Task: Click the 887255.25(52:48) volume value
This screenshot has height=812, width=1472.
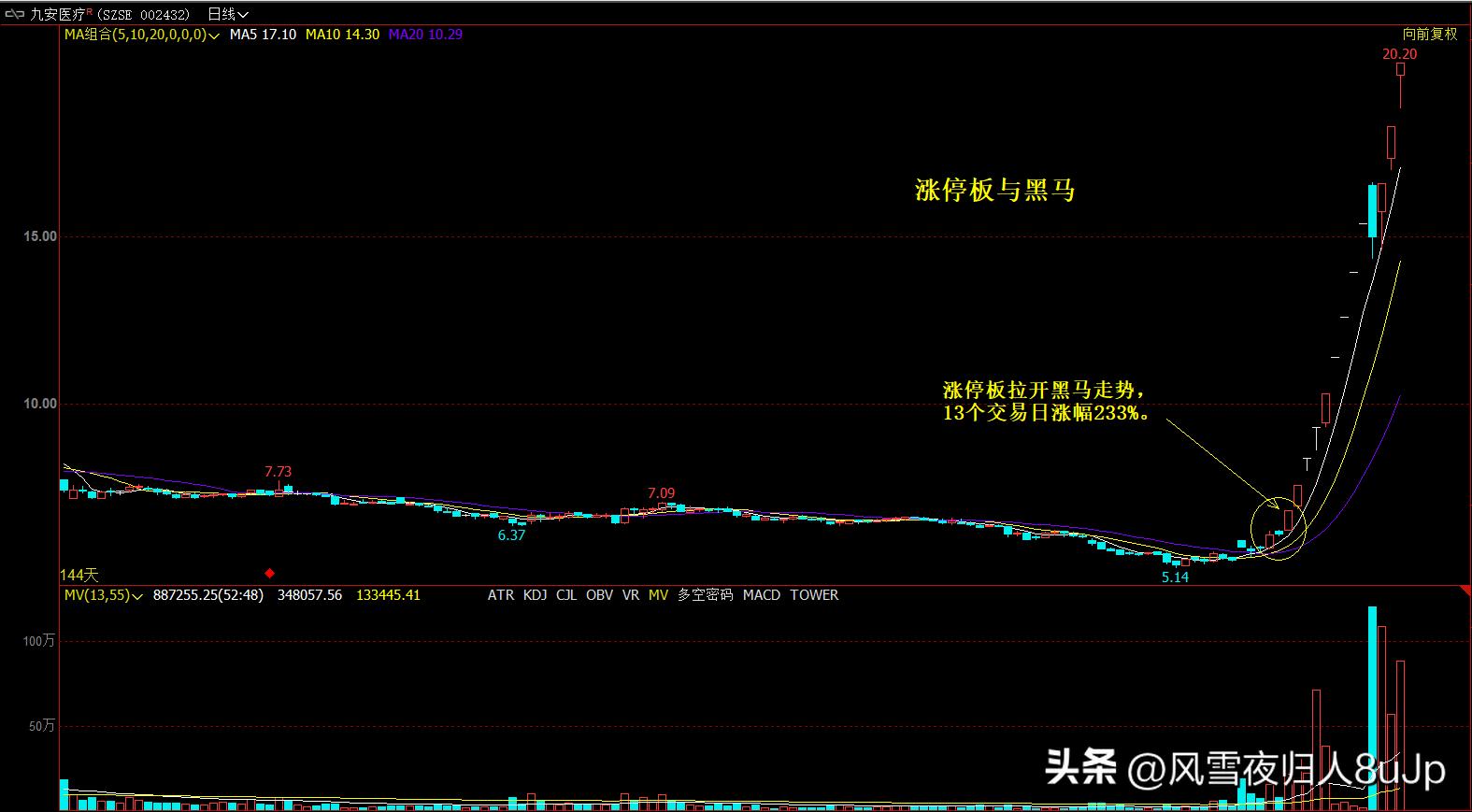Action: (x=208, y=595)
